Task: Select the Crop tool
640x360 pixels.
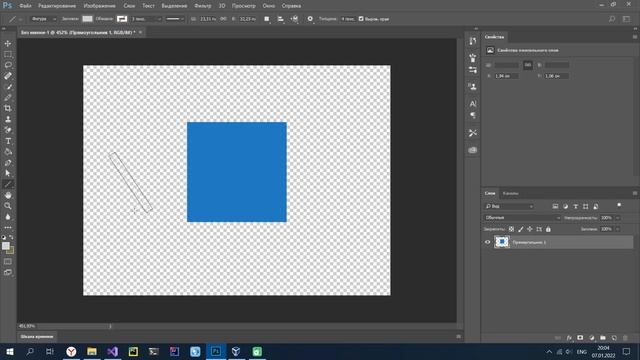Action: pos(8,109)
